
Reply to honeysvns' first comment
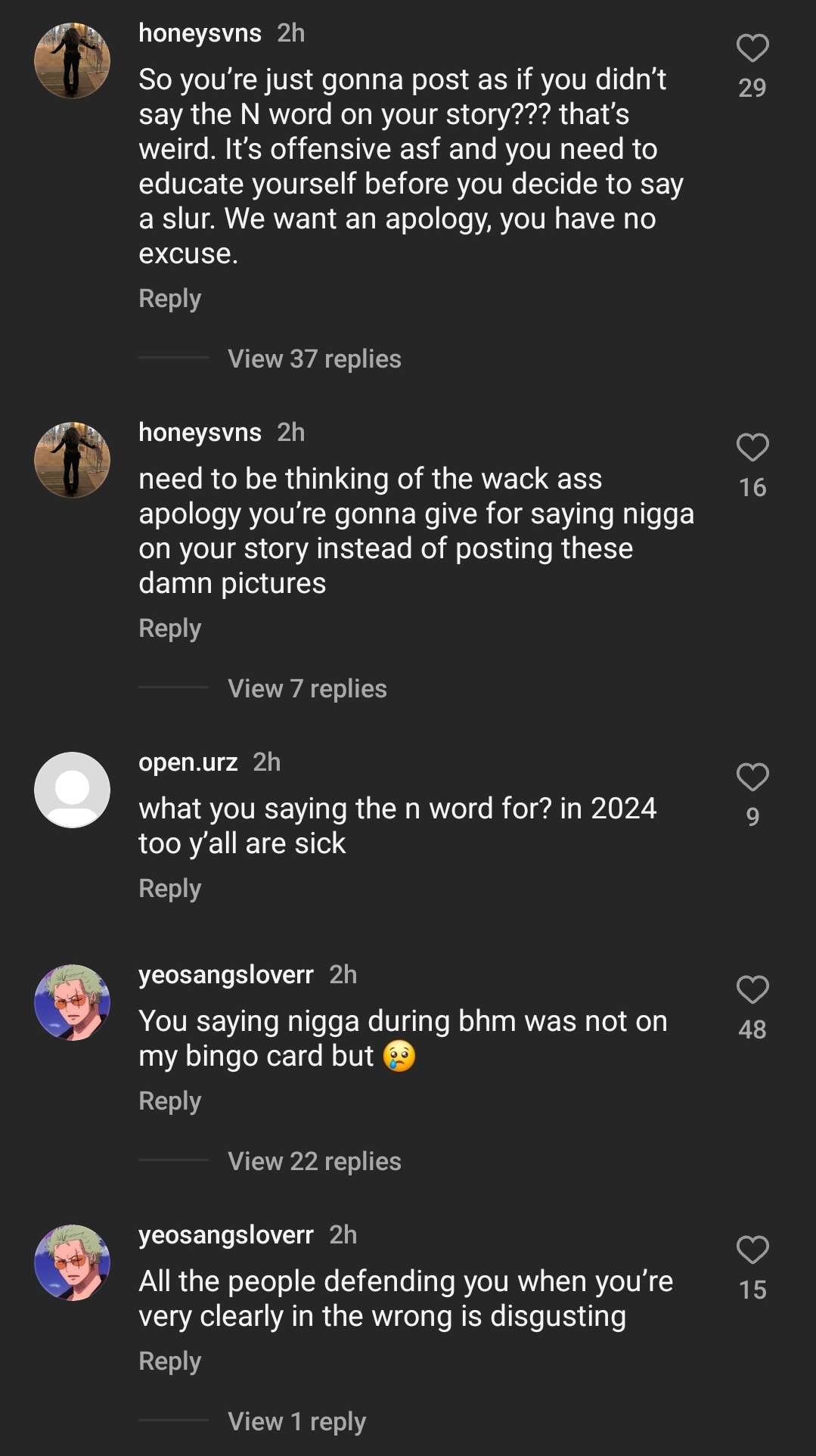169,298
